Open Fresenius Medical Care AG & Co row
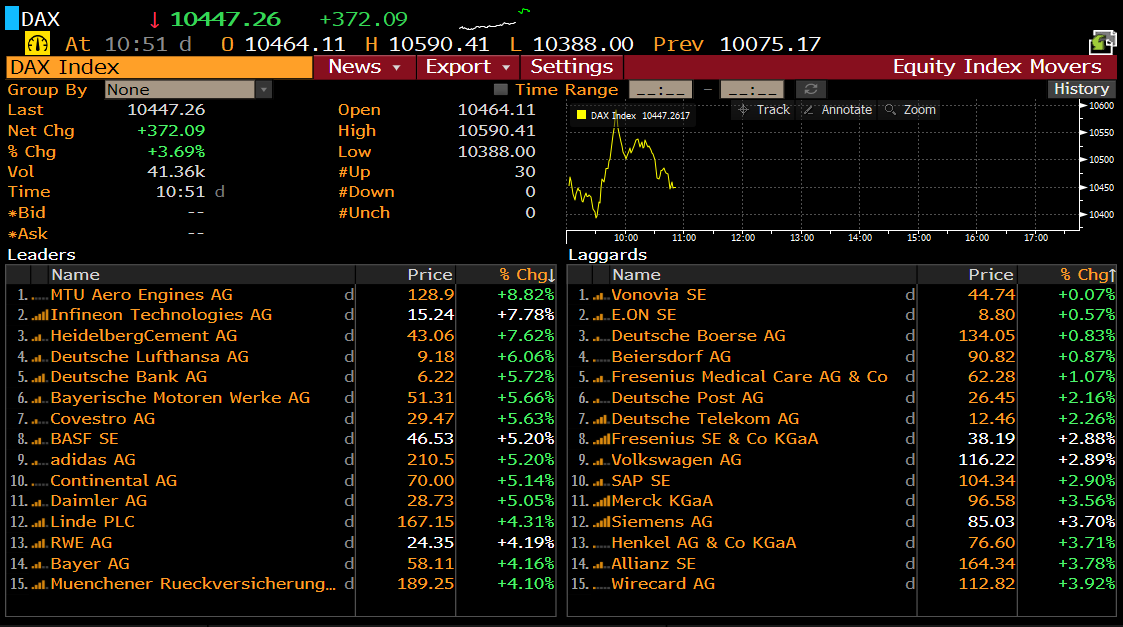Viewport: 1123px width, 627px height. [749, 377]
